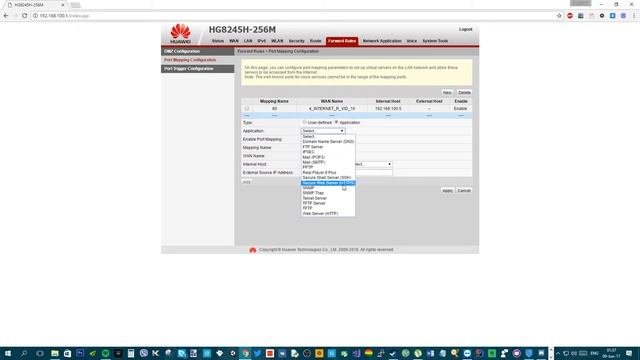This screenshot has height=360, width=640.
Task: Open the red adblock extension icon
Action: click(x=570, y=16)
